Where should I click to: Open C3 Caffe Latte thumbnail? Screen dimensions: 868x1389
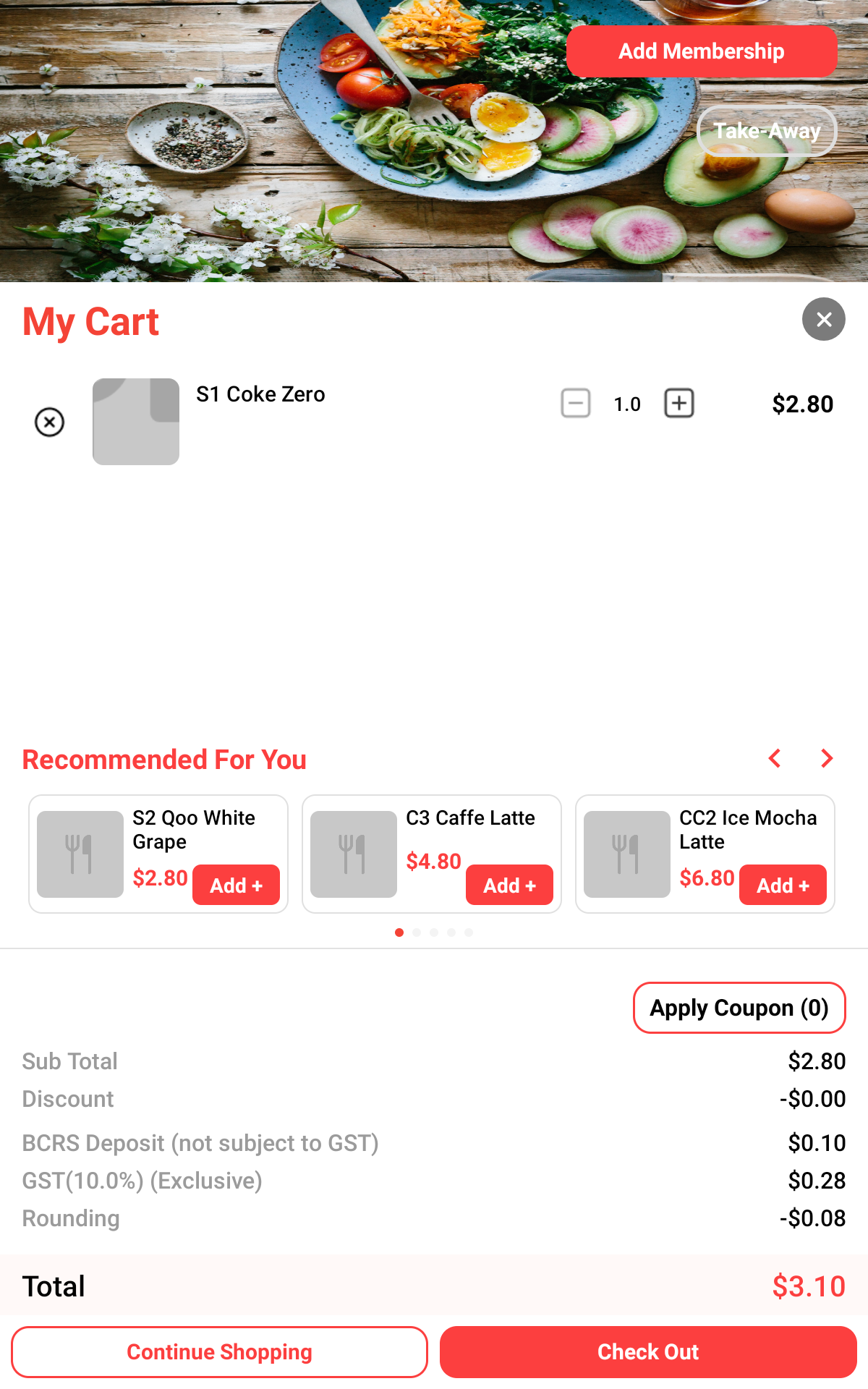(x=354, y=854)
